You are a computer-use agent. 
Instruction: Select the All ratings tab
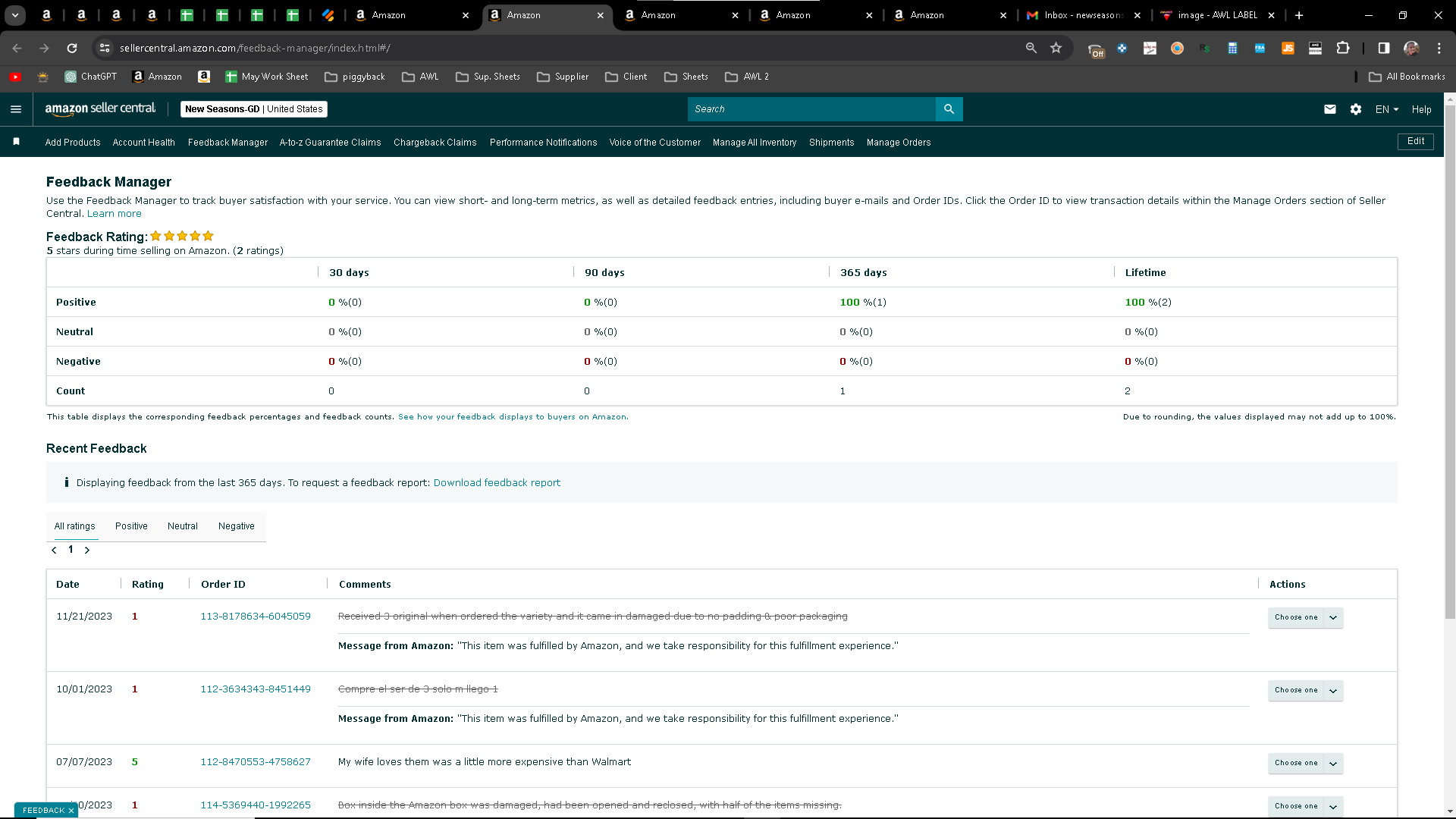tap(75, 526)
